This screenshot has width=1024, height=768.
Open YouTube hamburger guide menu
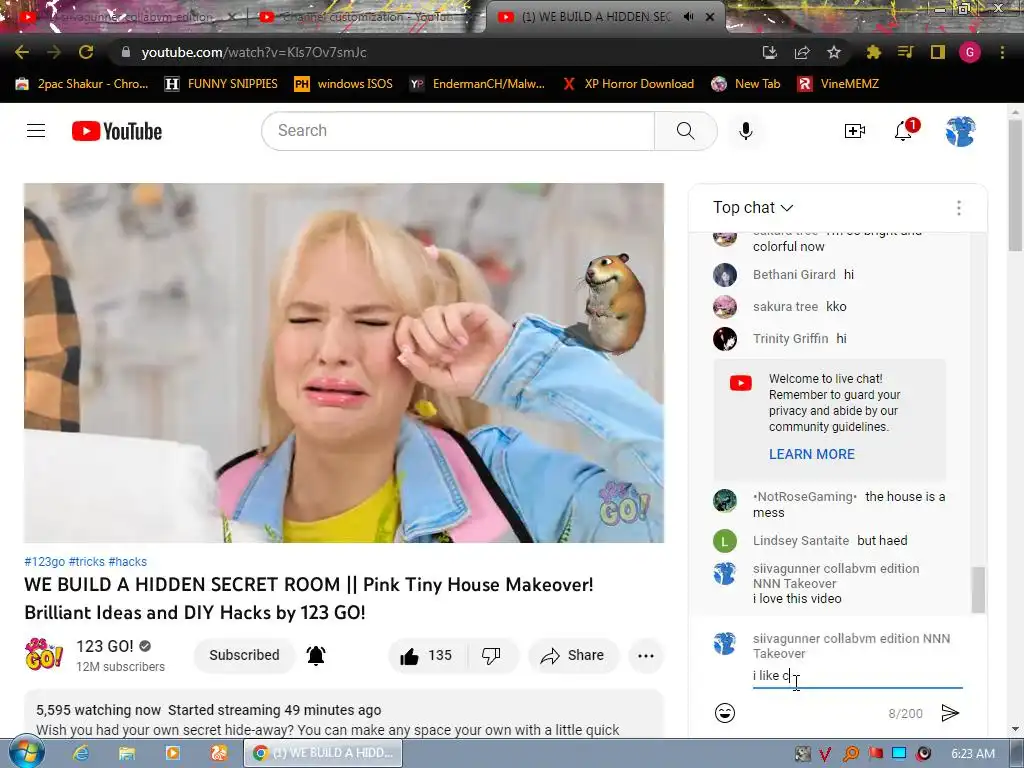tap(36, 131)
